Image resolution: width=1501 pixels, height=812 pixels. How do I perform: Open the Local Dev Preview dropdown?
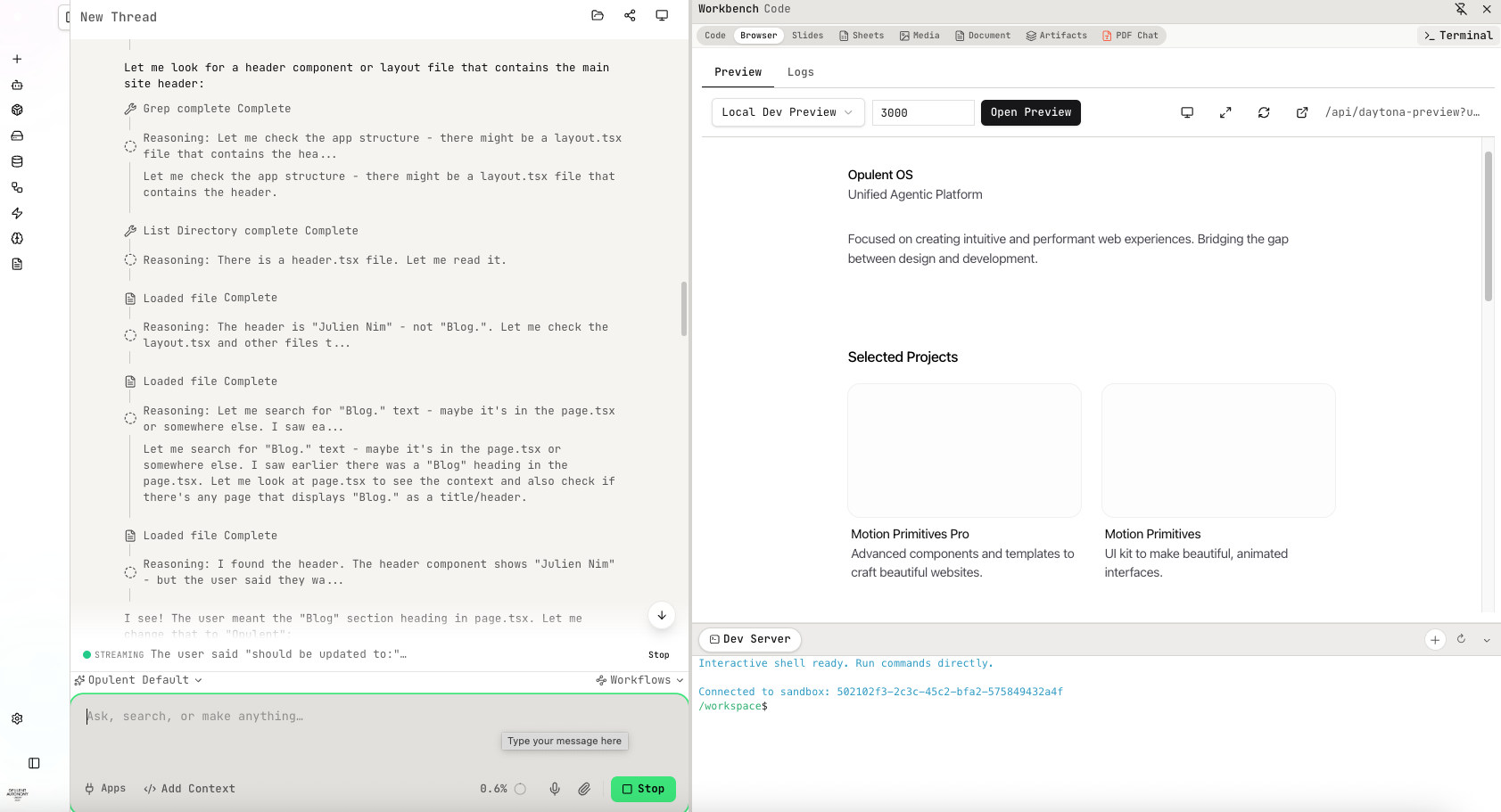pyautogui.click(x=787, y=112)
